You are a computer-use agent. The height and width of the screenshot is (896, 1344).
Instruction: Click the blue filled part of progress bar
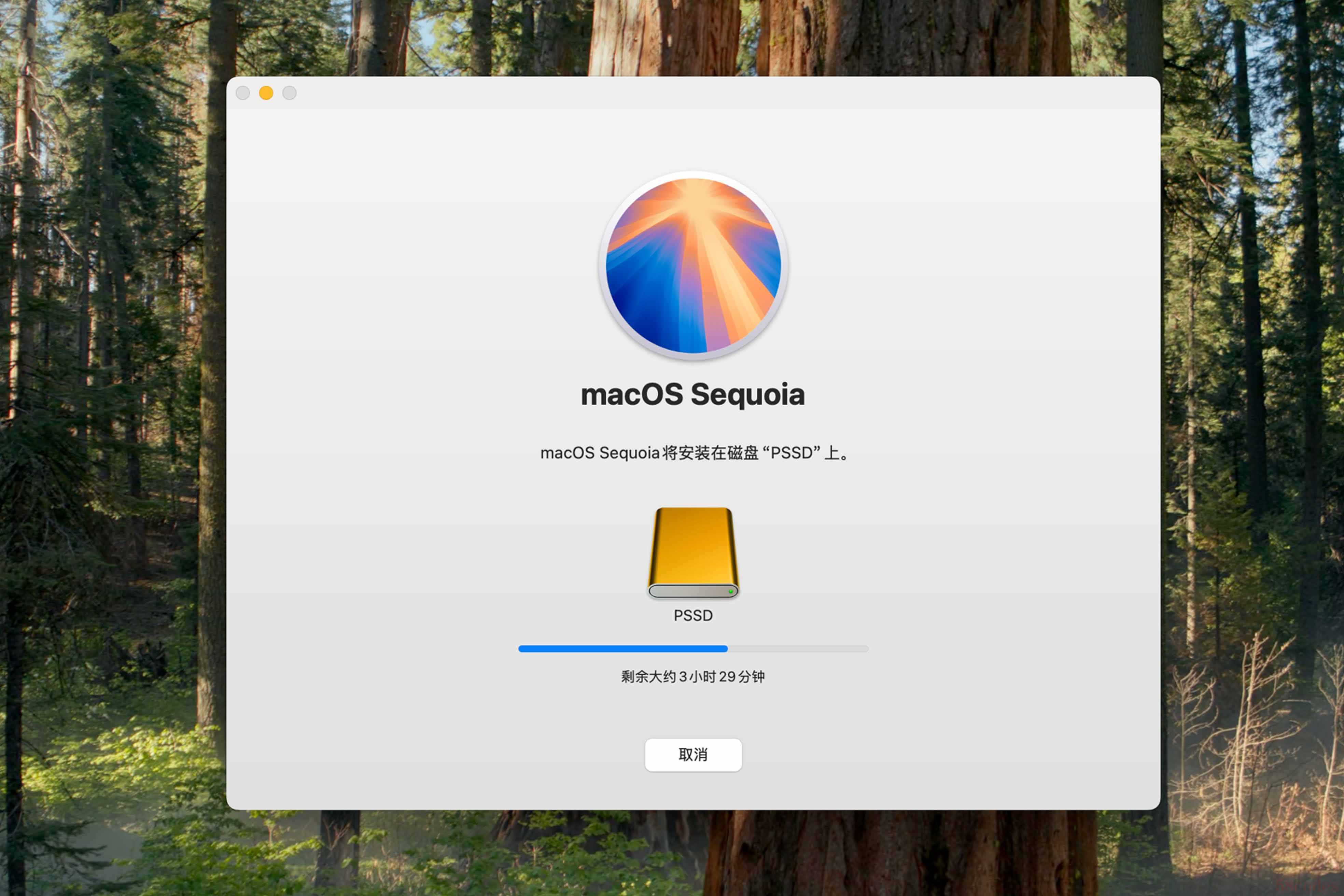[623, 648]
